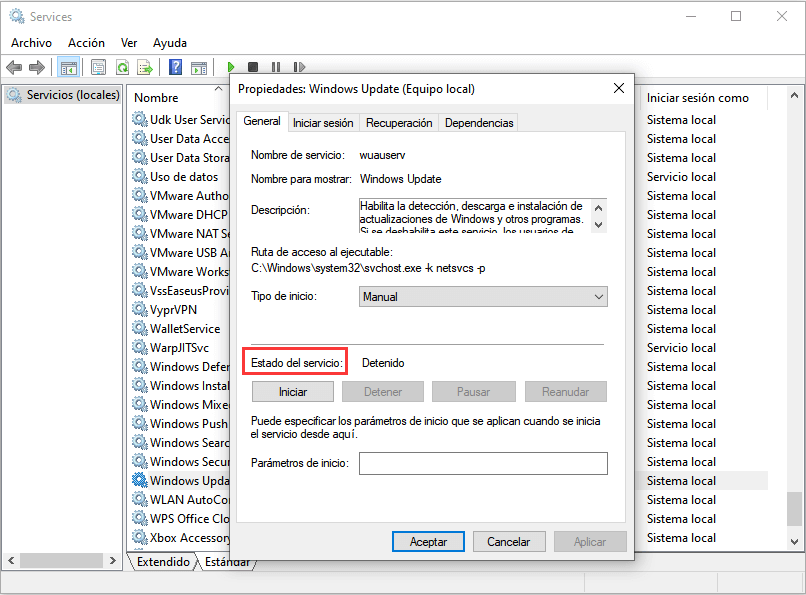Click the Parámetros de inicio input field
The width and height of the screenshot is (806, 595).
point(483,463)
